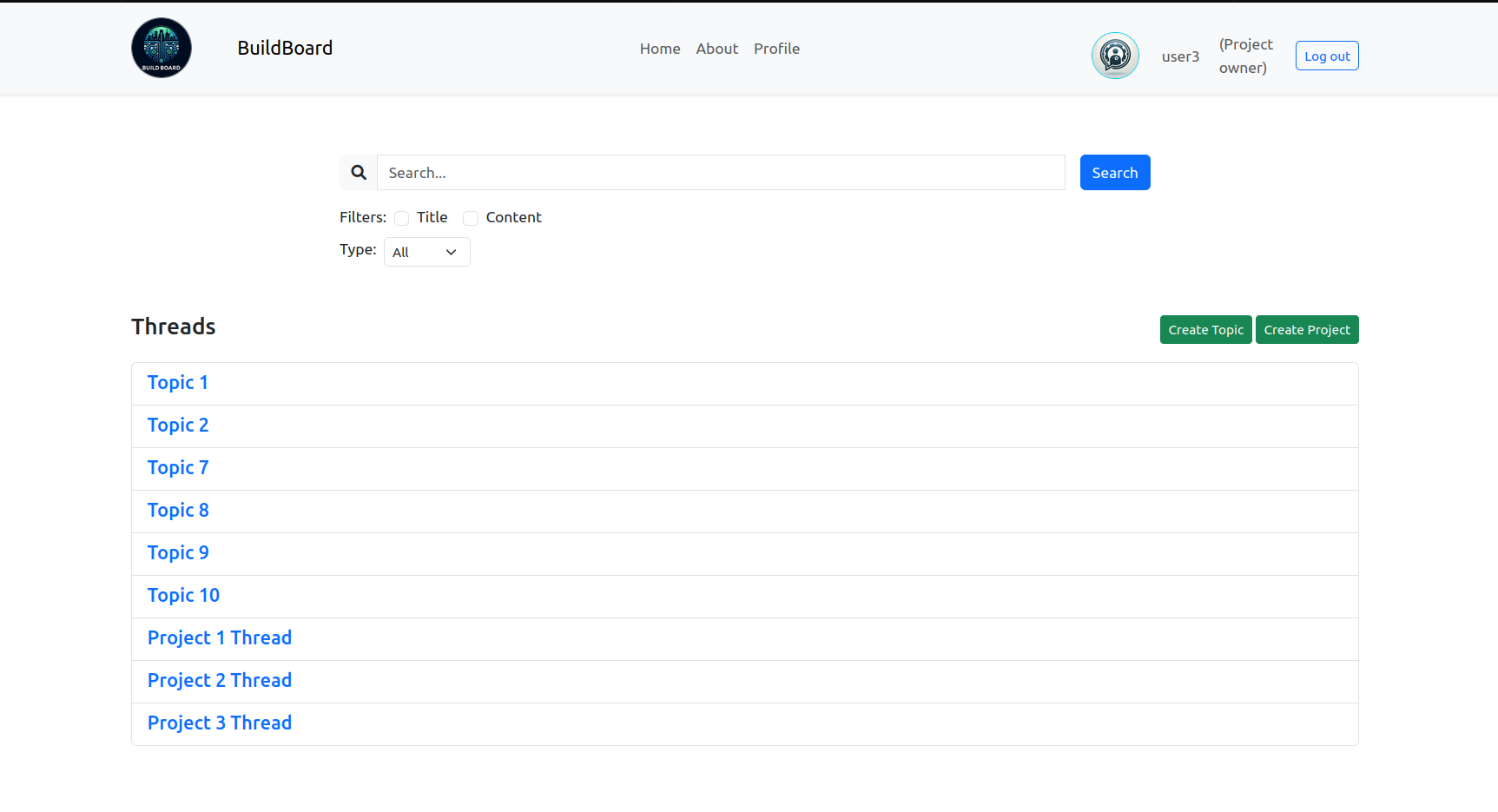The height and width of the screenshot is (812, 1498).
Task: Open the Topic 1 thread
Action: (178, 383)
